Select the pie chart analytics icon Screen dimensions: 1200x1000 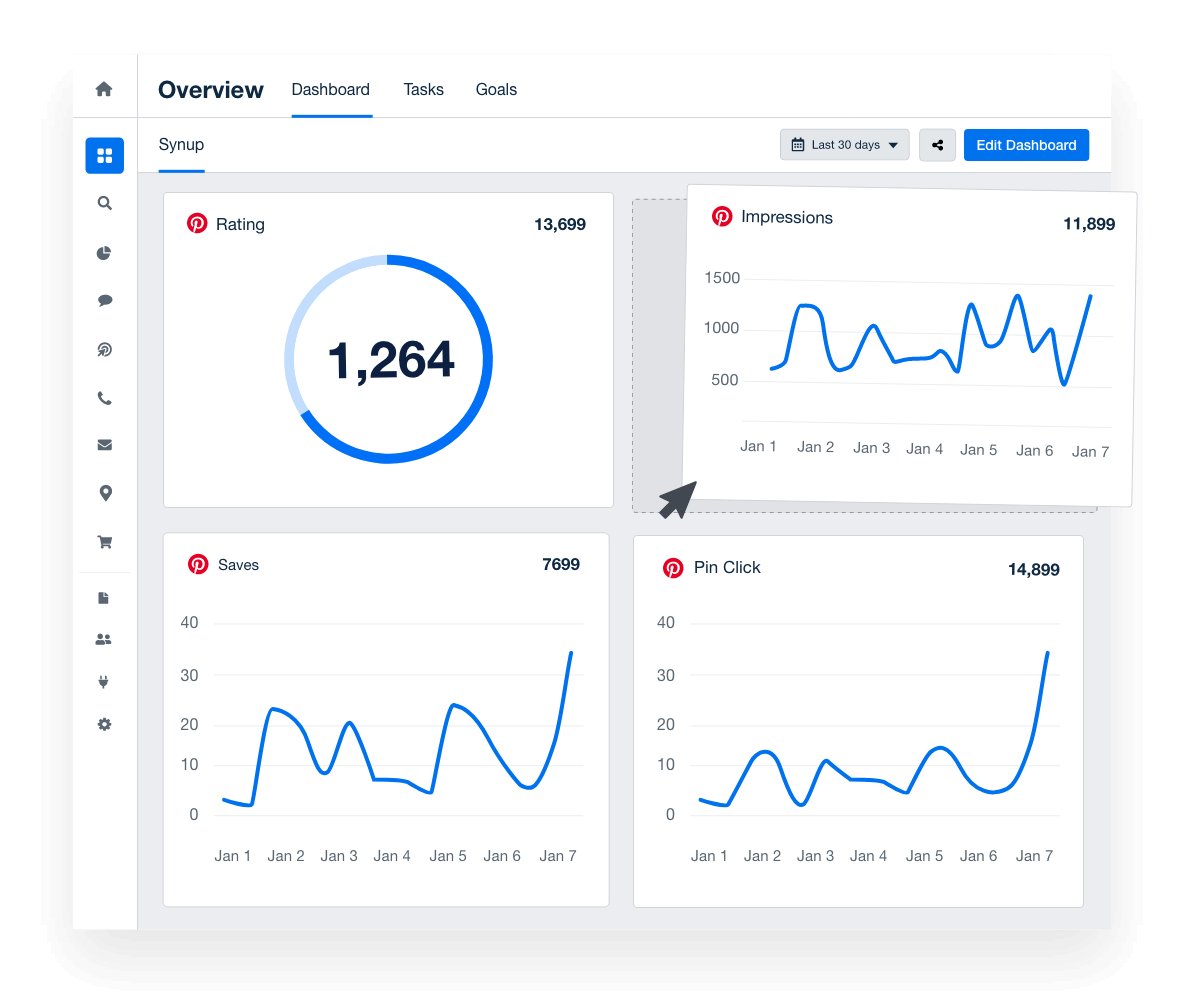click(104, 253)
